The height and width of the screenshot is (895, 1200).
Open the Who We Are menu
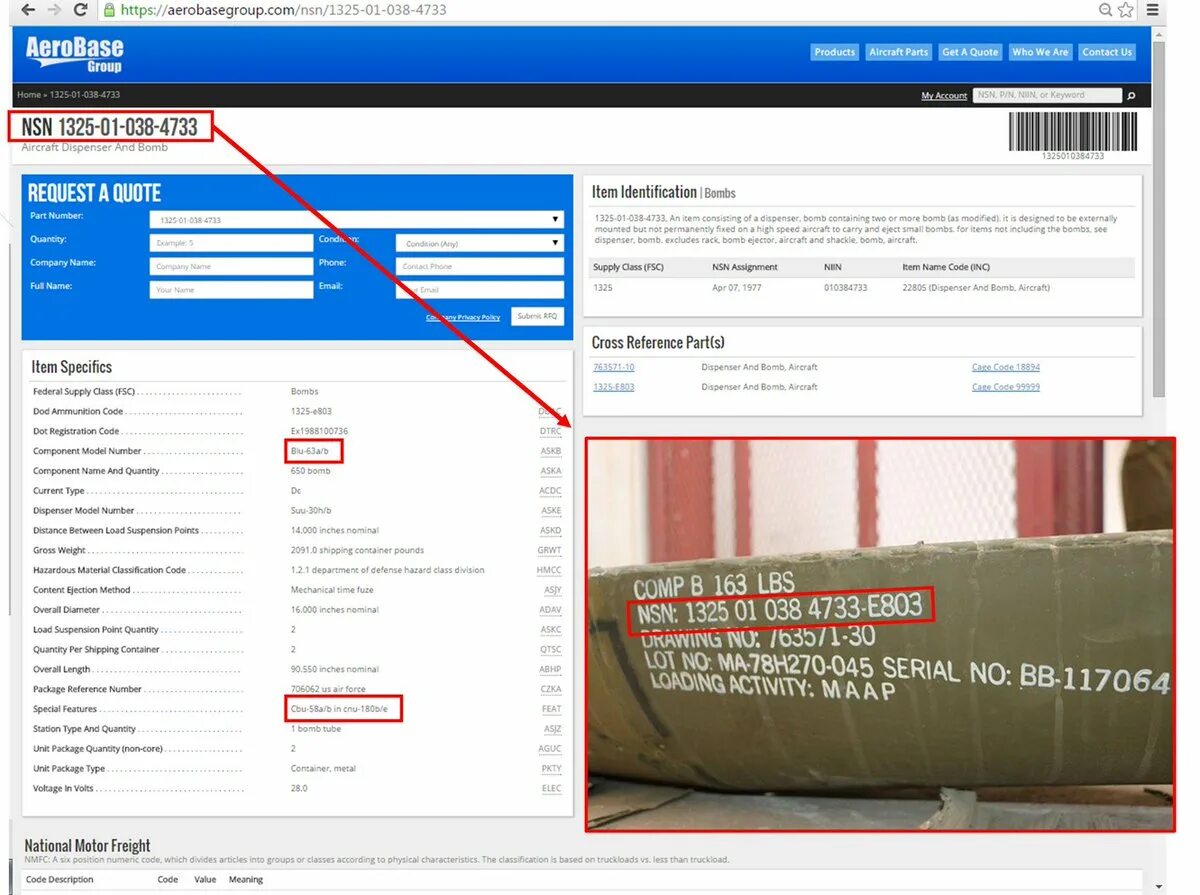[1040, 52]
